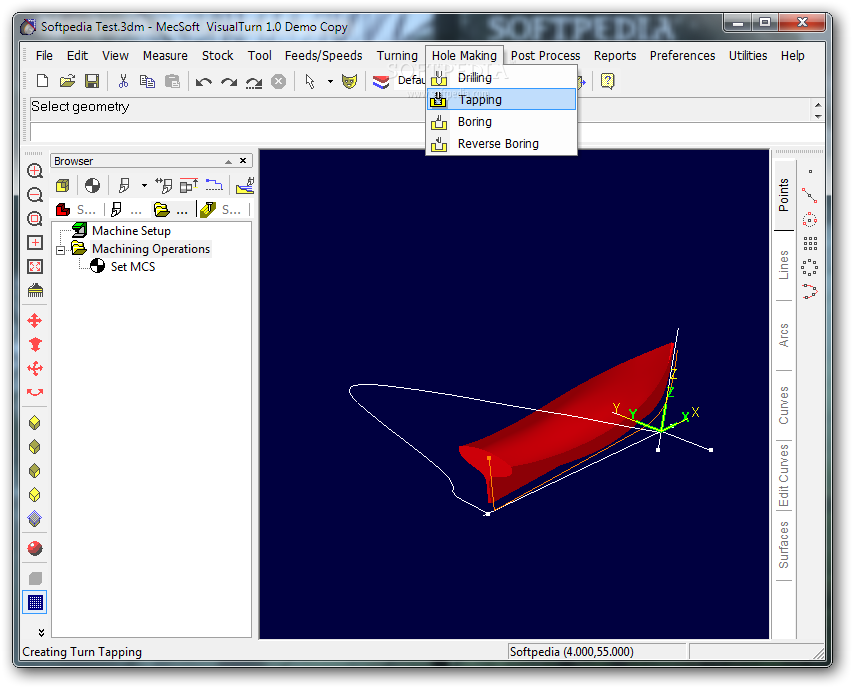Click the red shaded sphere icon
Viewport: 853px width, 688px height.
35,548
